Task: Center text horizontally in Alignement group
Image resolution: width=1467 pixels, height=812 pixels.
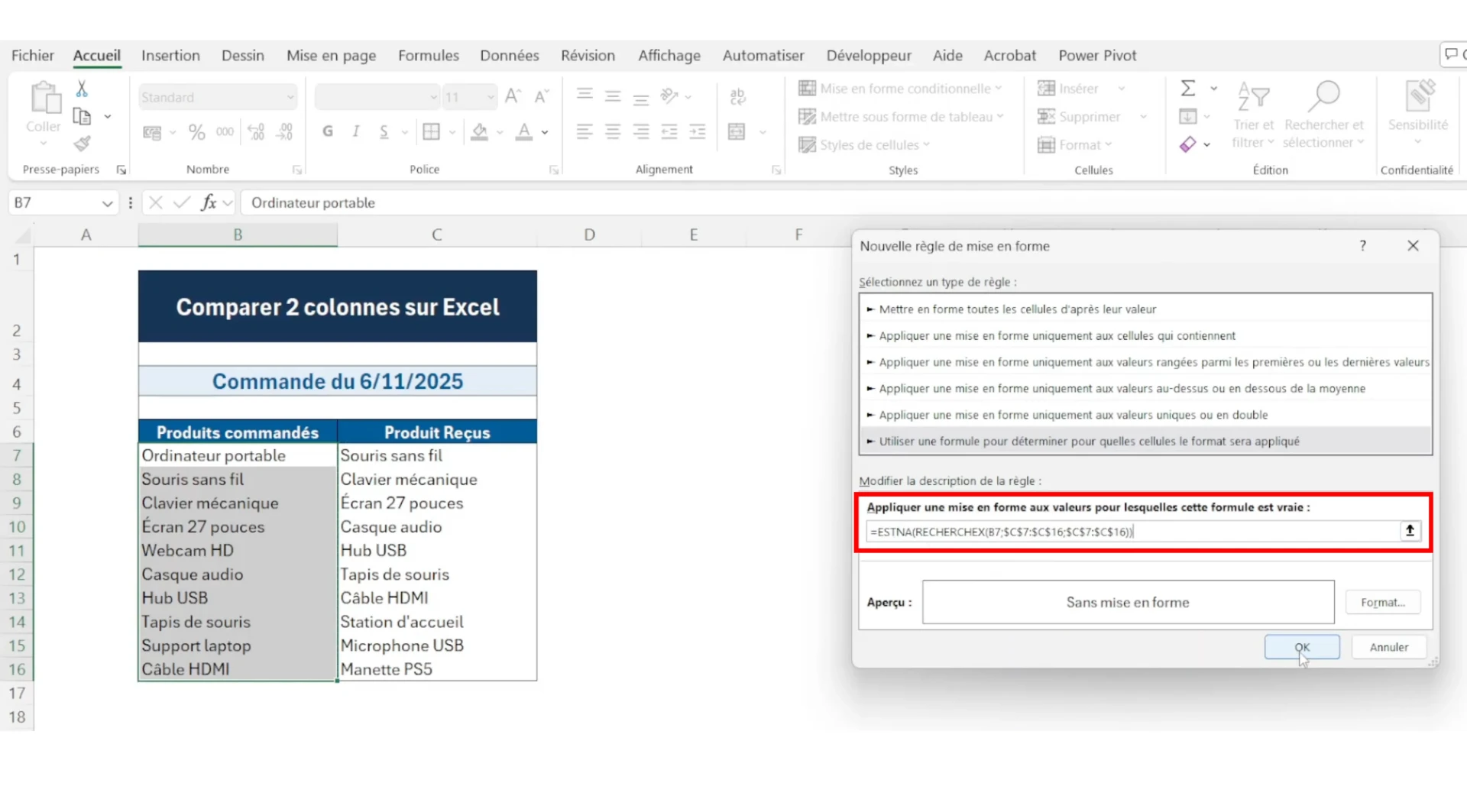Action: (613, 131)
